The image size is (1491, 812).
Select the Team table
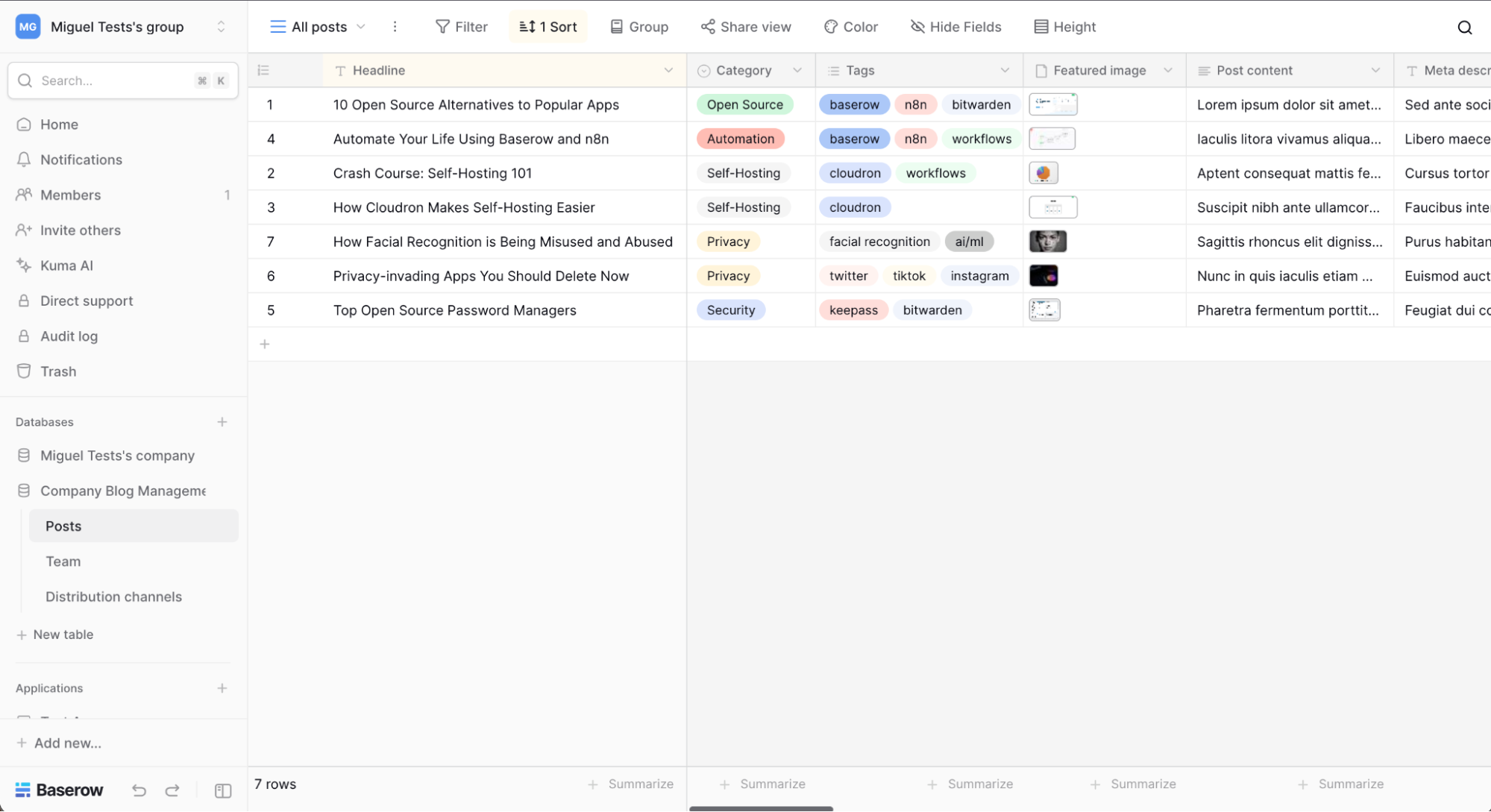tap(63, 561)
